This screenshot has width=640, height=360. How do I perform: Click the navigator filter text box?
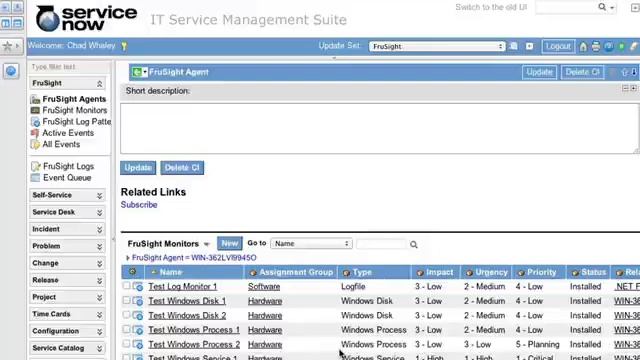[x=69, y=67]
